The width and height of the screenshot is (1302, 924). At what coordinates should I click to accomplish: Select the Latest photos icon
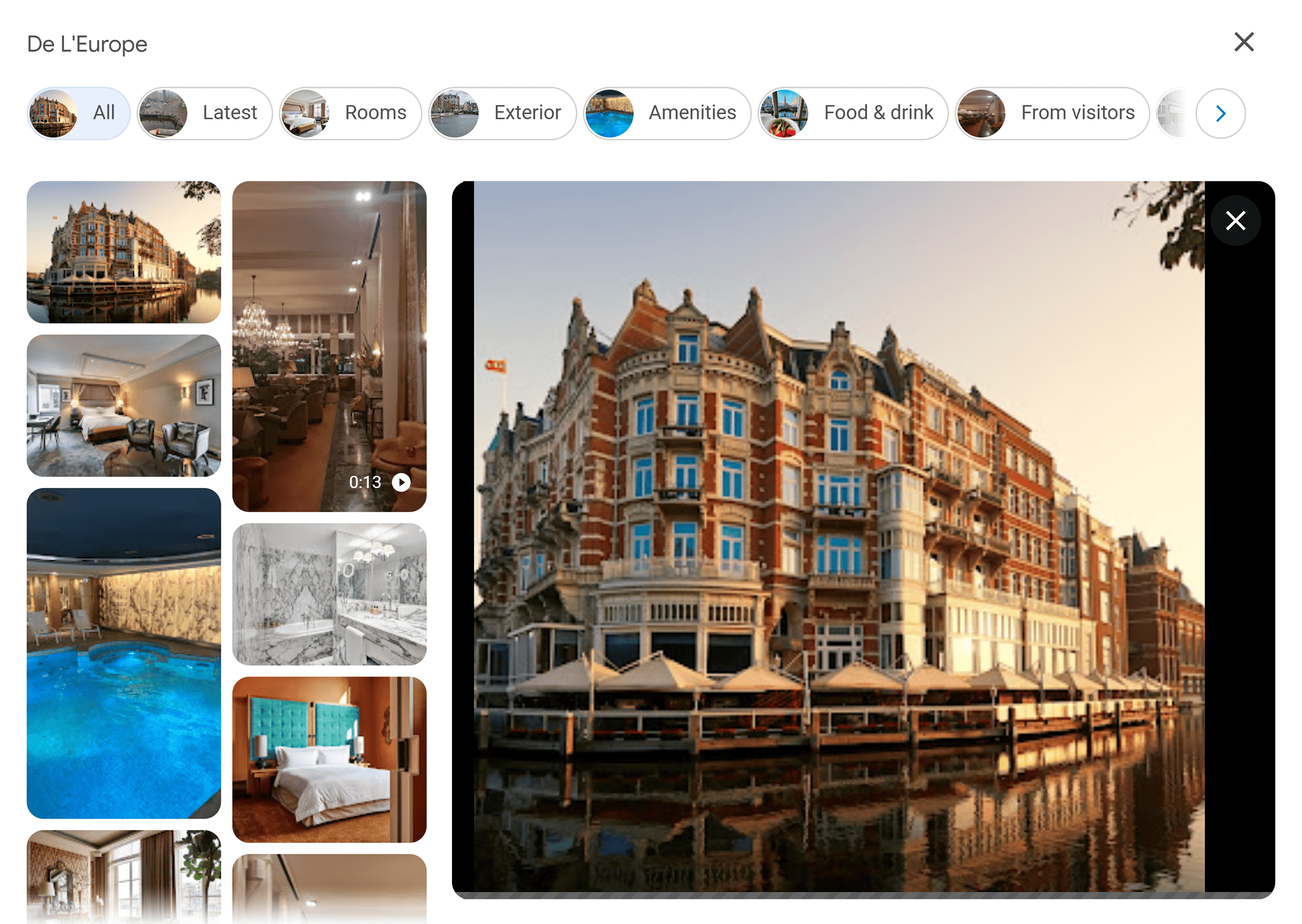(x=164, y=112)
